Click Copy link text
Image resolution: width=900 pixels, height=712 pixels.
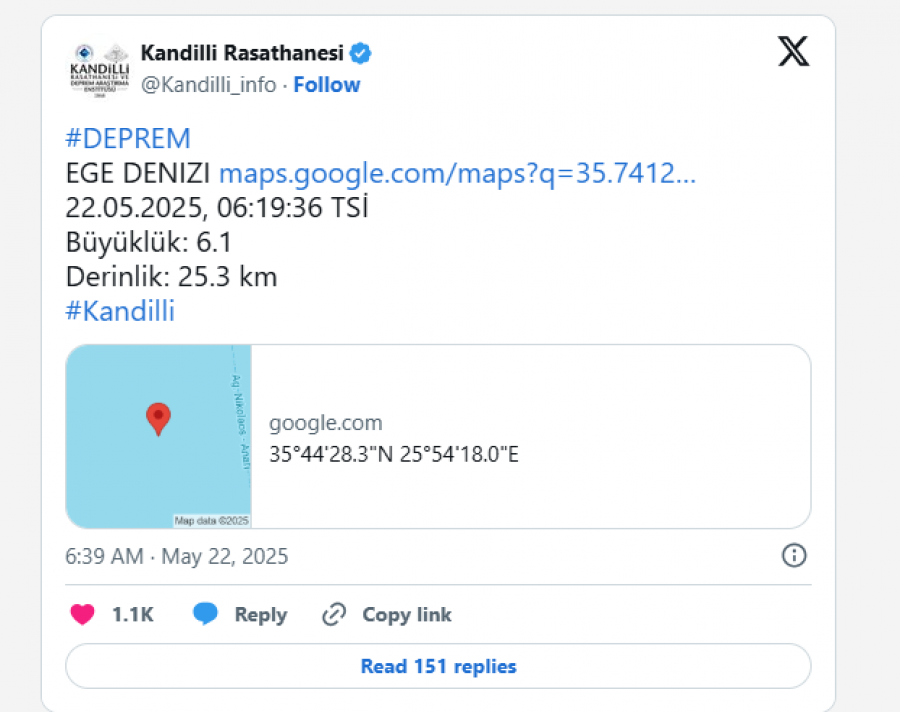pyautogui.click(x=407, y=614)
